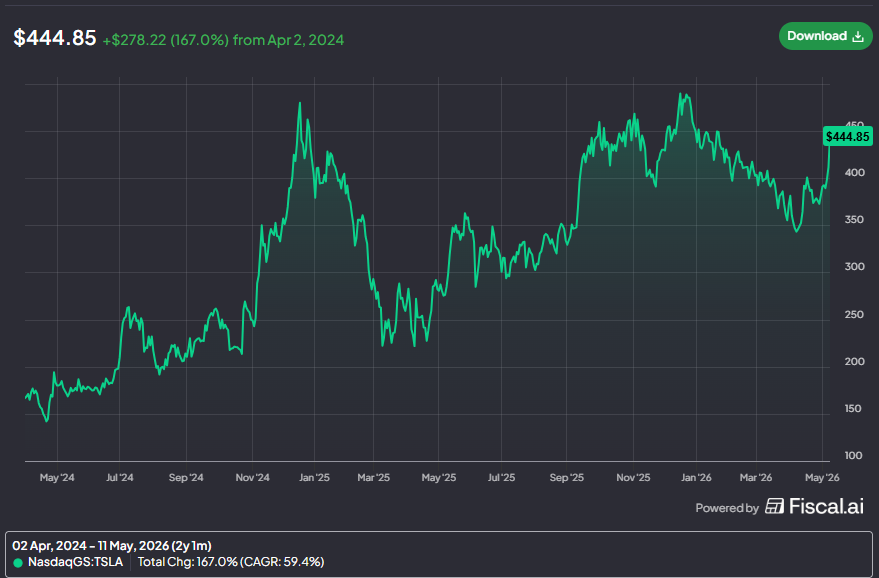Click the 100 y-axis value
879x578 pixels.
pos(854,455)
